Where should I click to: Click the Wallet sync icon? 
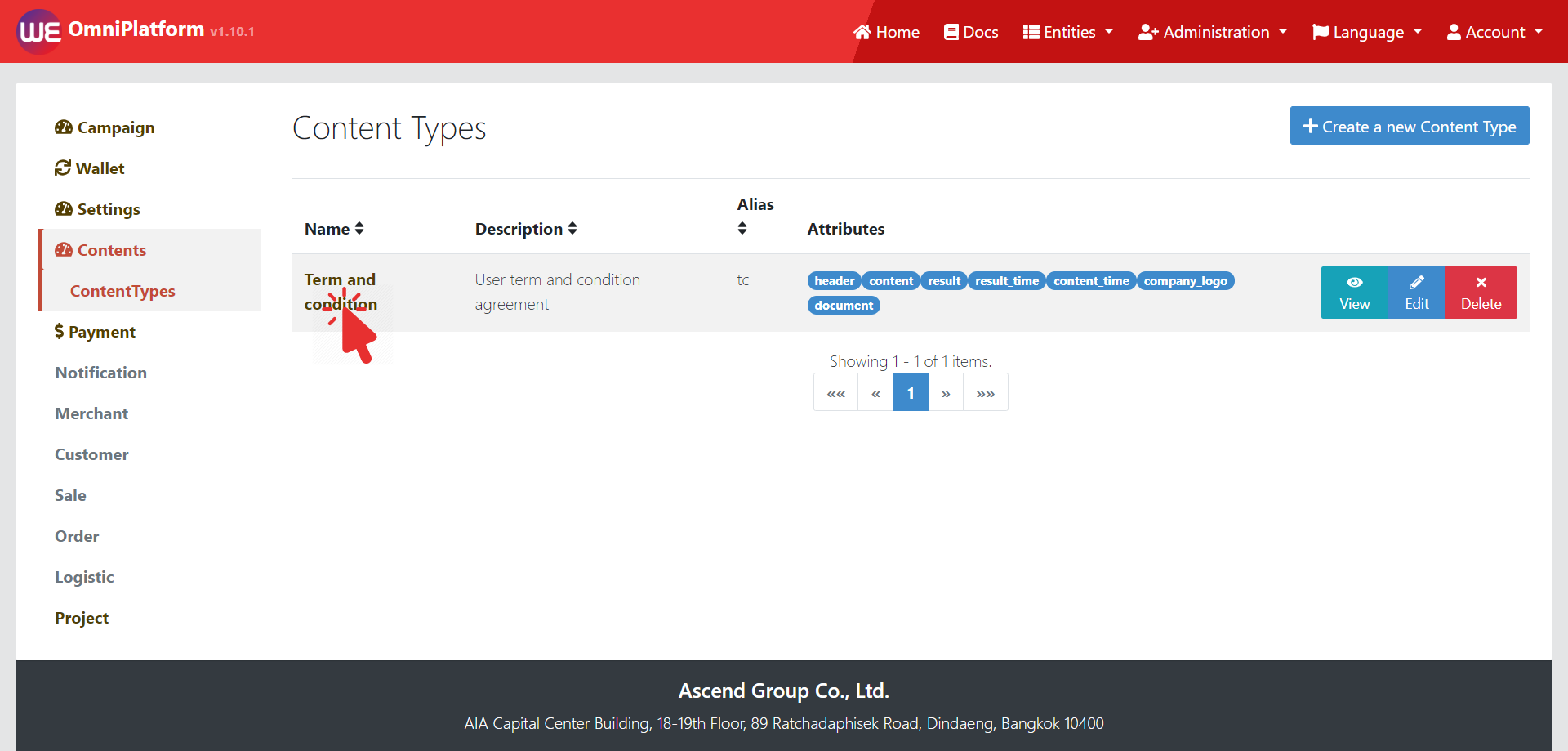coord(63,168)
